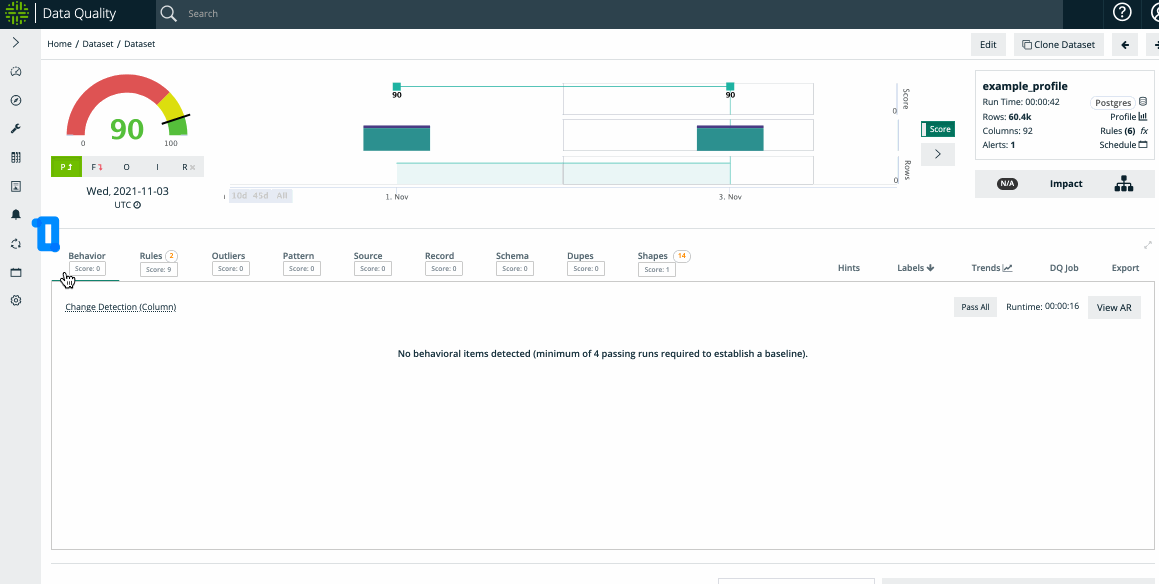The image size is (1159, 584).
Task: Switch to the Outliers tab
Action: click(228, 256)
